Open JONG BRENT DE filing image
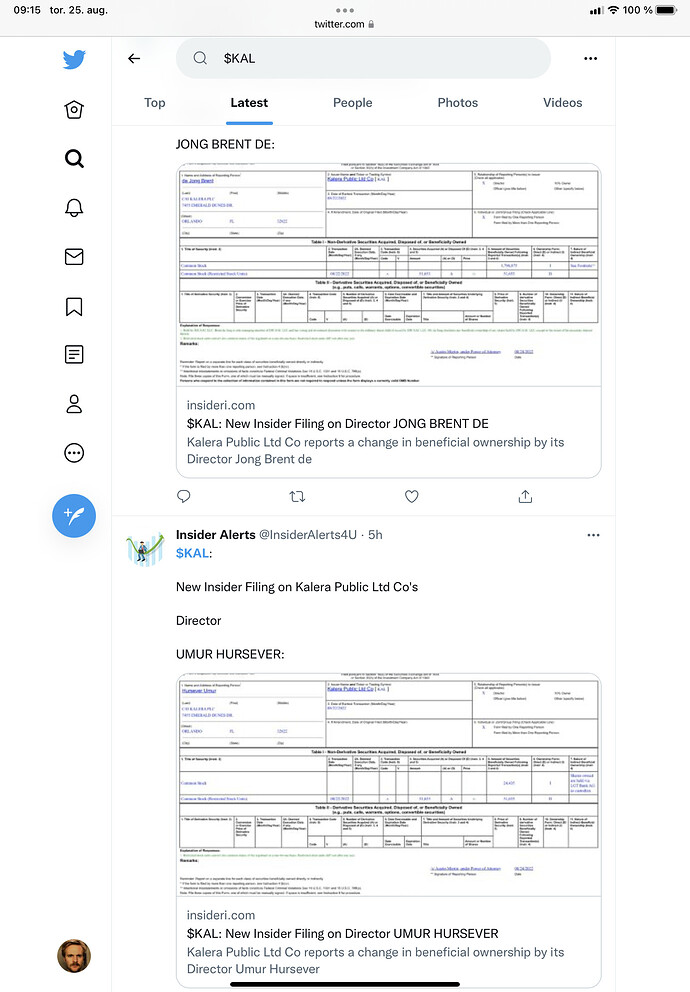This screenshot has width=690, height=992. point(388,275)
